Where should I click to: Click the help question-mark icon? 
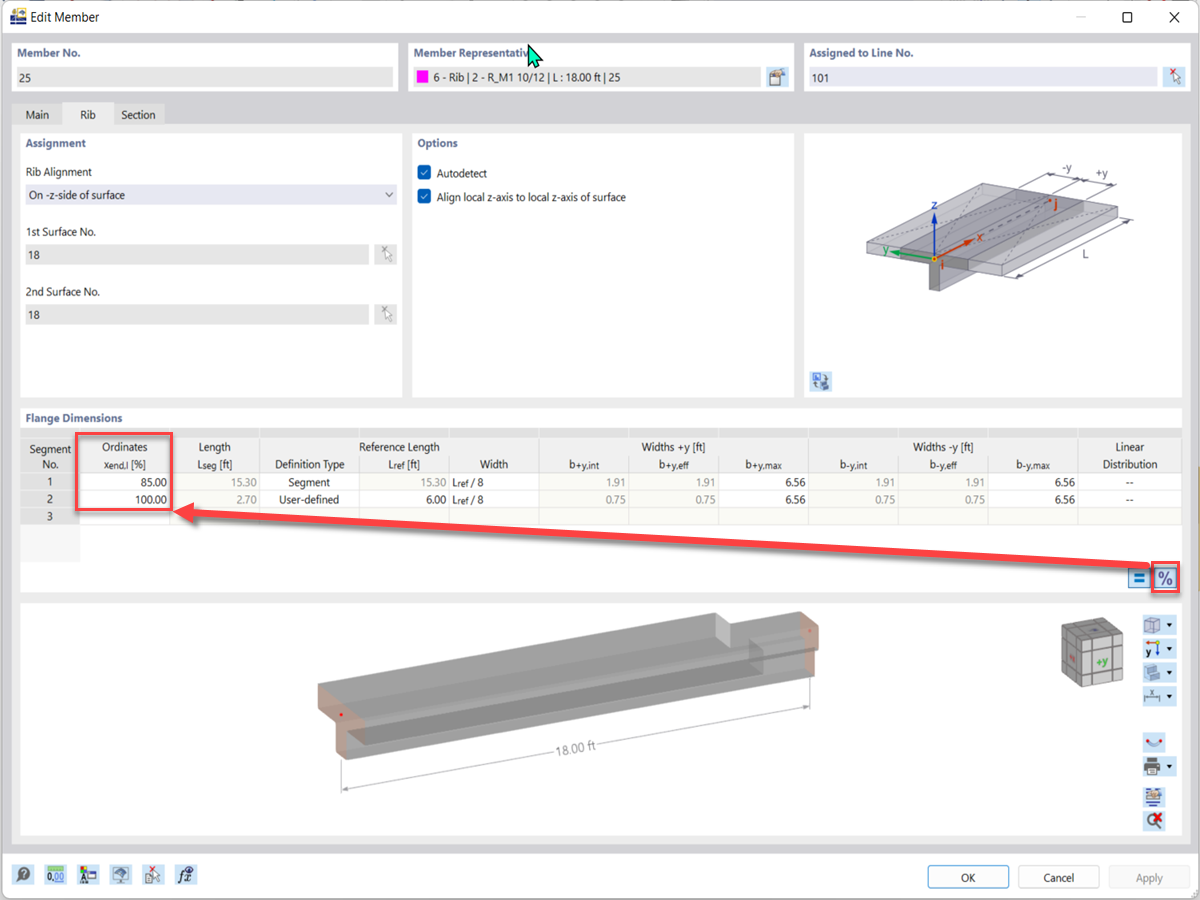tap(23, 874)
